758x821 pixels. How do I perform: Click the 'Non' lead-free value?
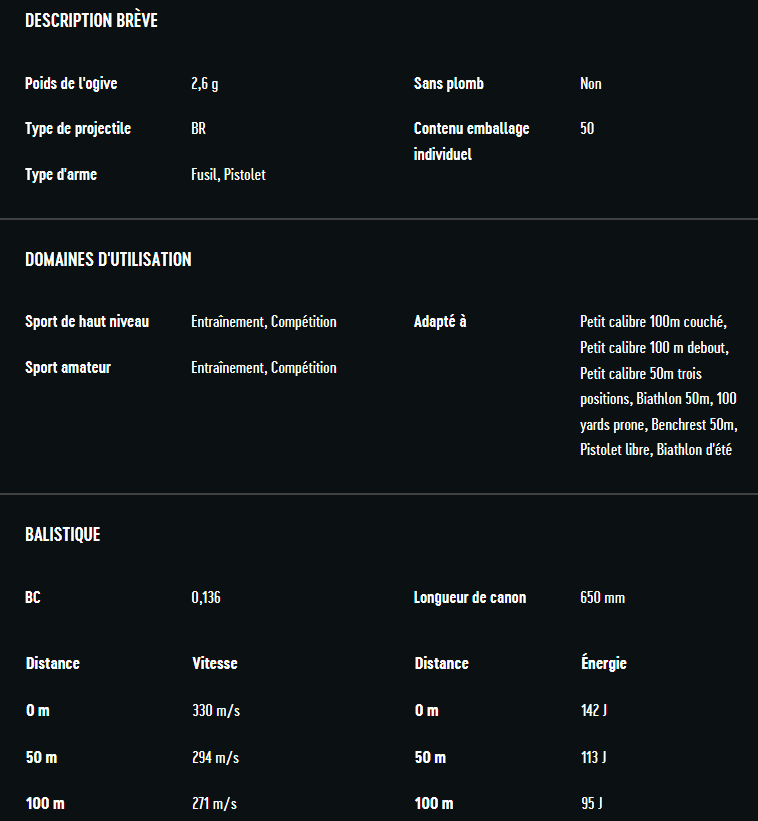590,84
